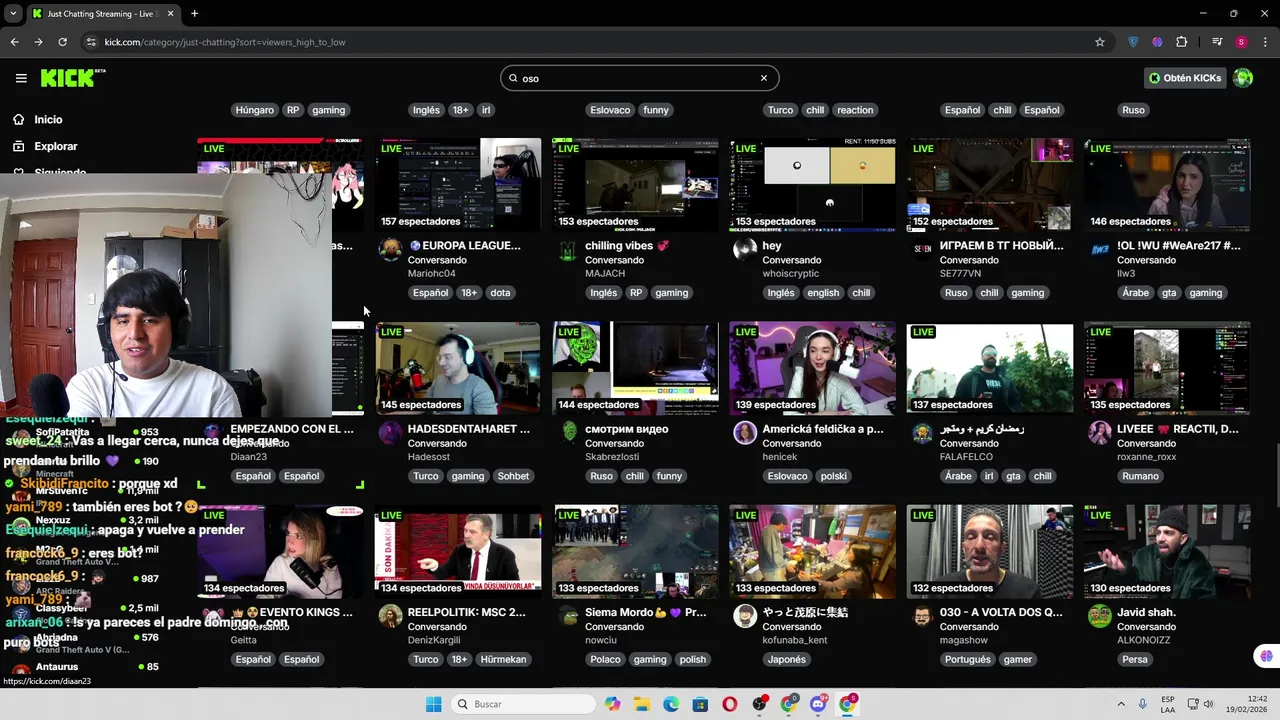Open the chilling vibes stream thumbnail
The height and width of the screenshot is (720, 1280).
[635, 185]
